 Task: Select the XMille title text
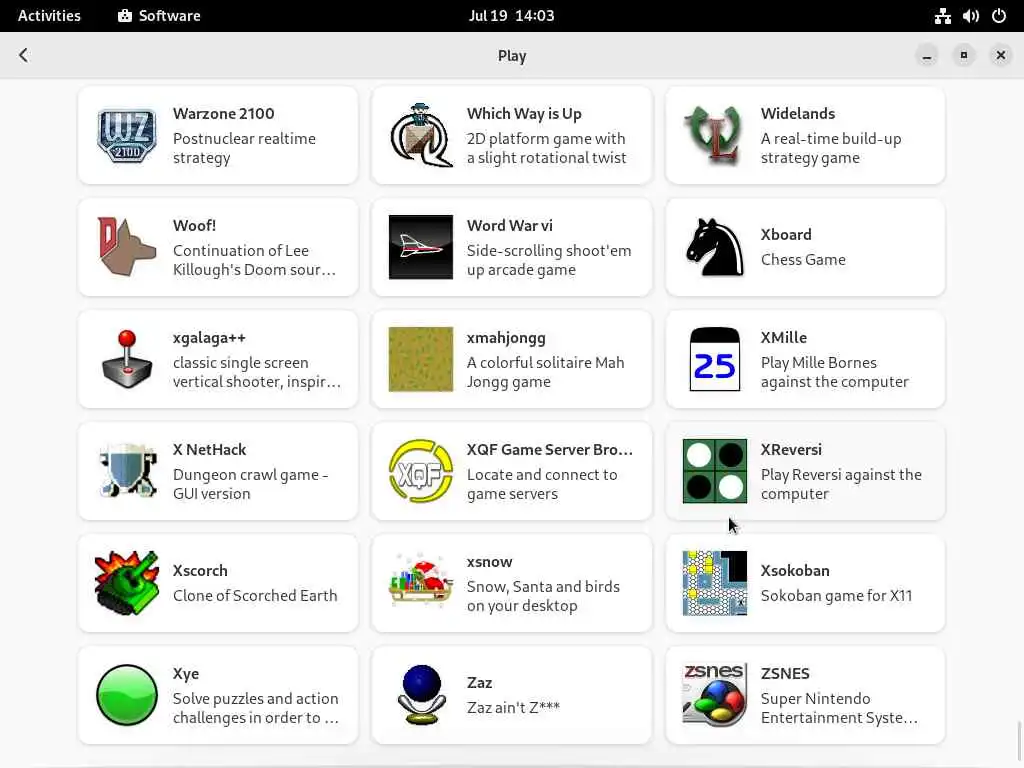pyautogui.click(x=783, y=338)
